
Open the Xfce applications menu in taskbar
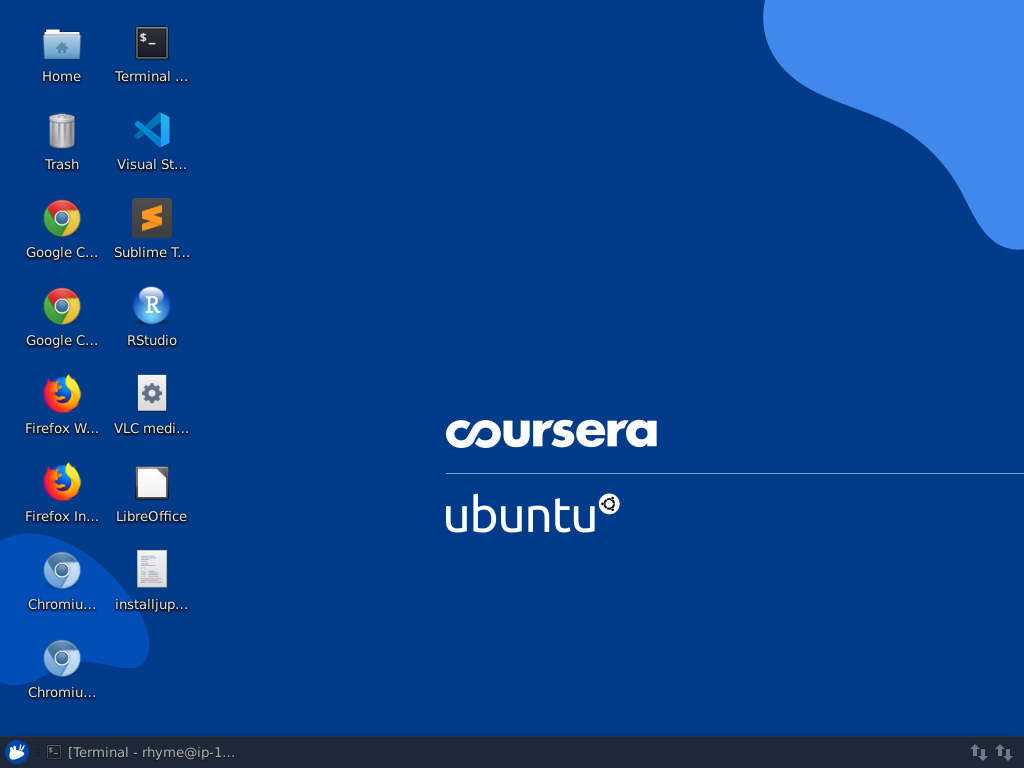(16, 752)
